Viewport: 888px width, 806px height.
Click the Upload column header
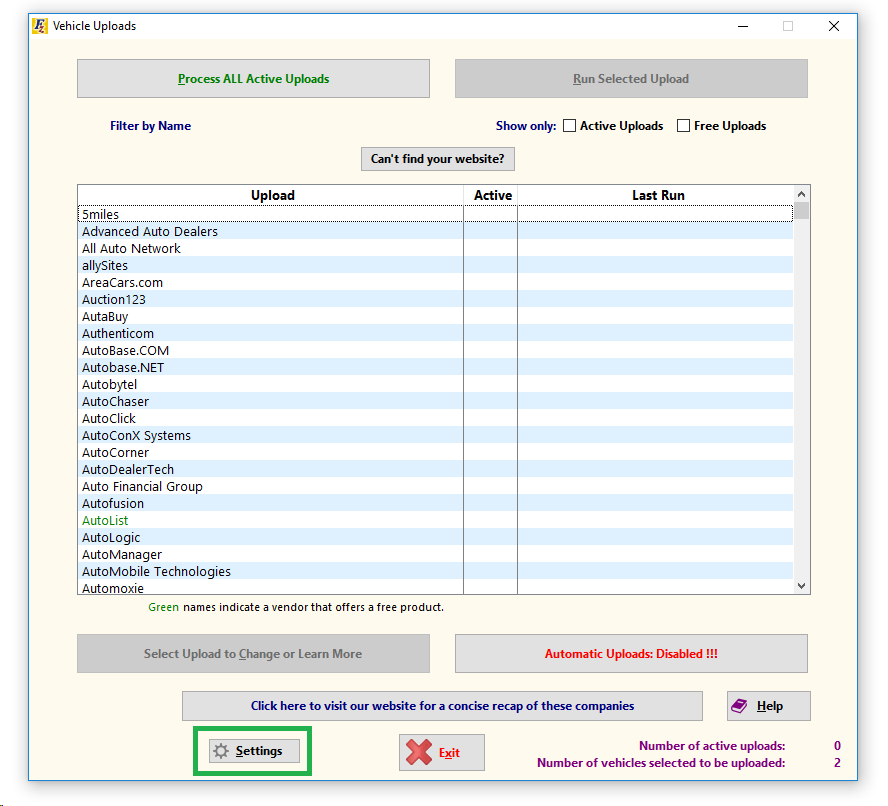[271, 195]
